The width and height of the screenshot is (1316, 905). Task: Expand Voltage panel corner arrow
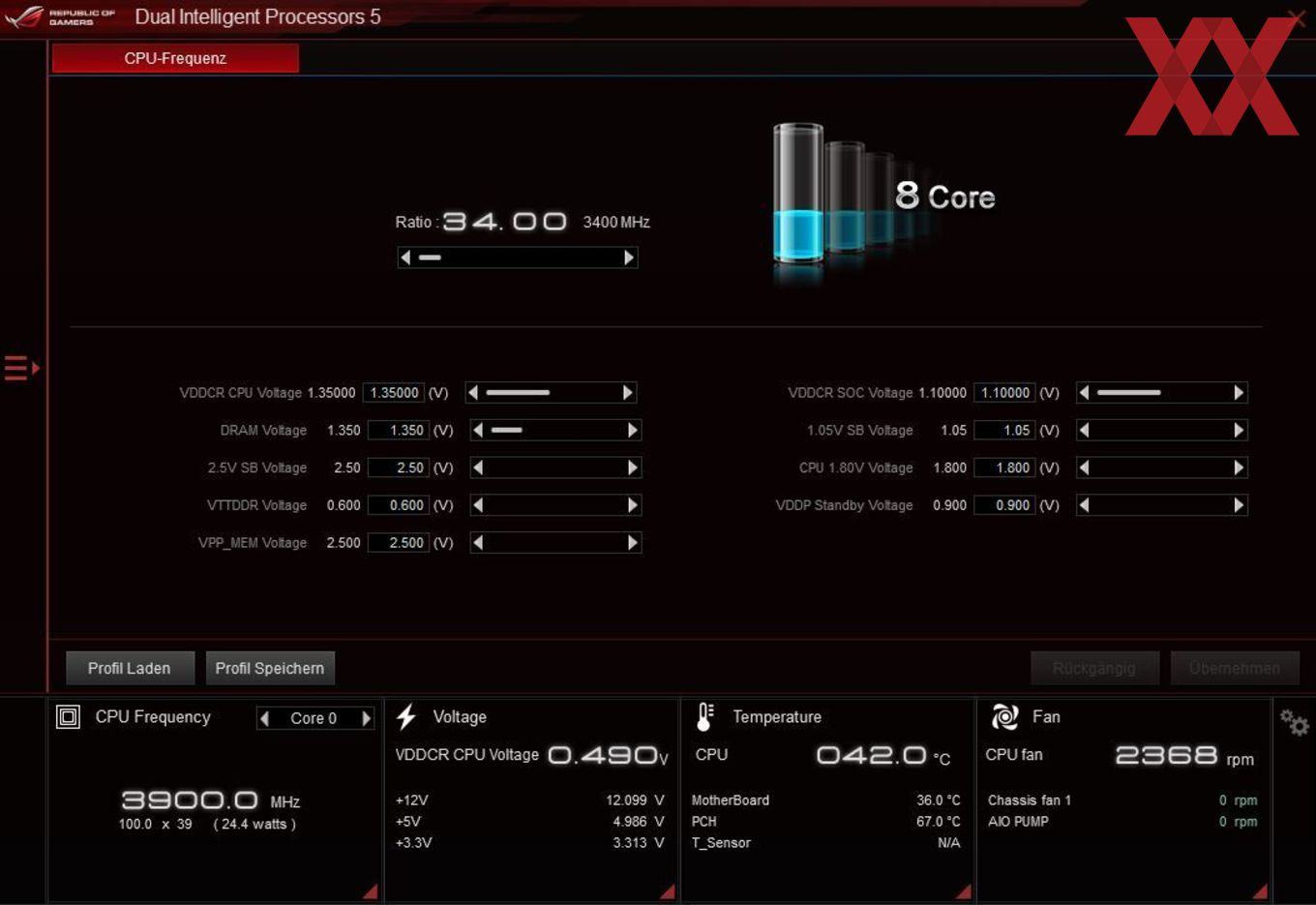668,891
